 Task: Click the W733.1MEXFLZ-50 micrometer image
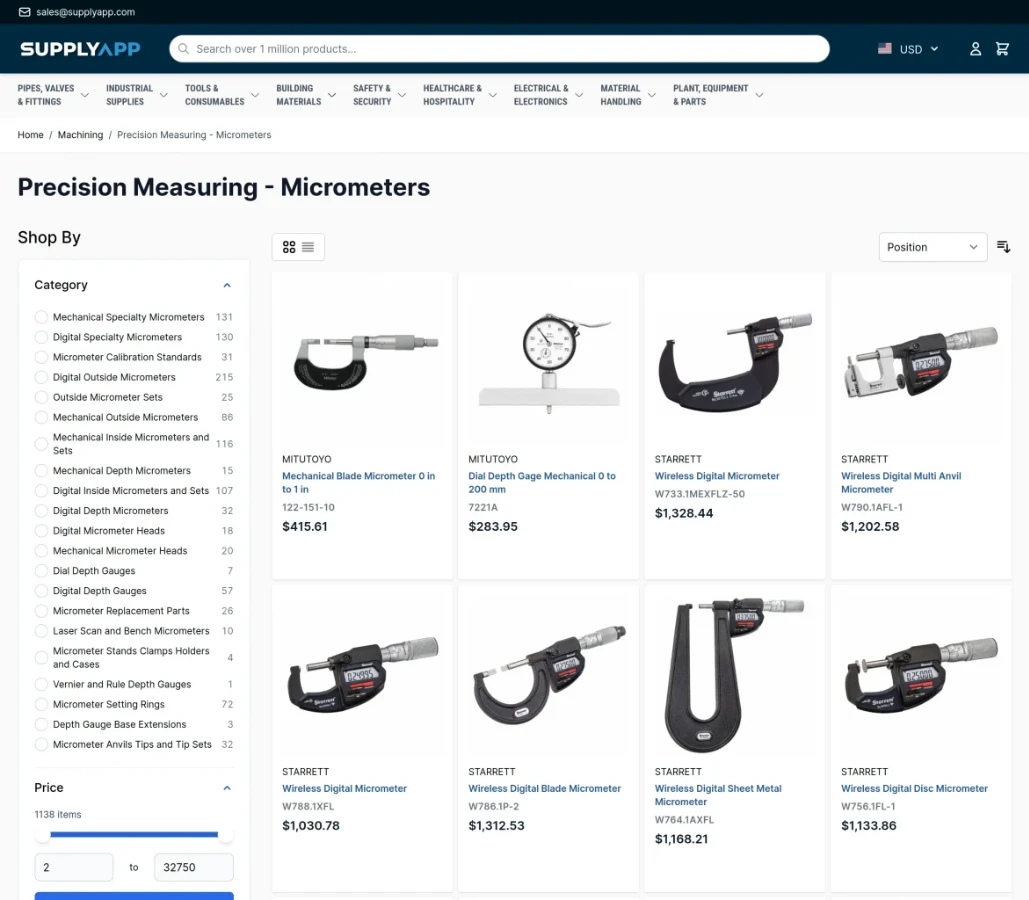click(x=735, y=361)
